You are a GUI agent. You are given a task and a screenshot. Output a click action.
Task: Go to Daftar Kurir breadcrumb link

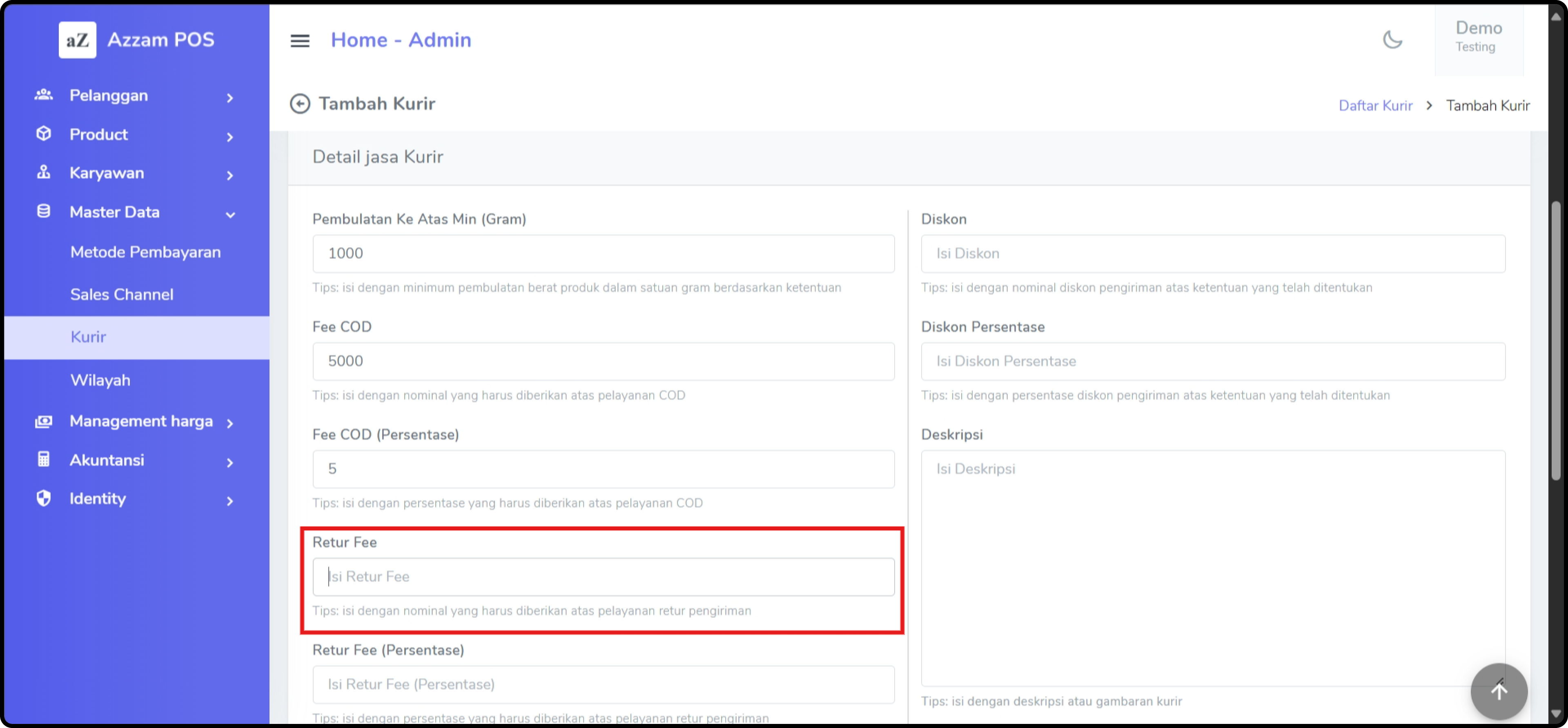1375,106
